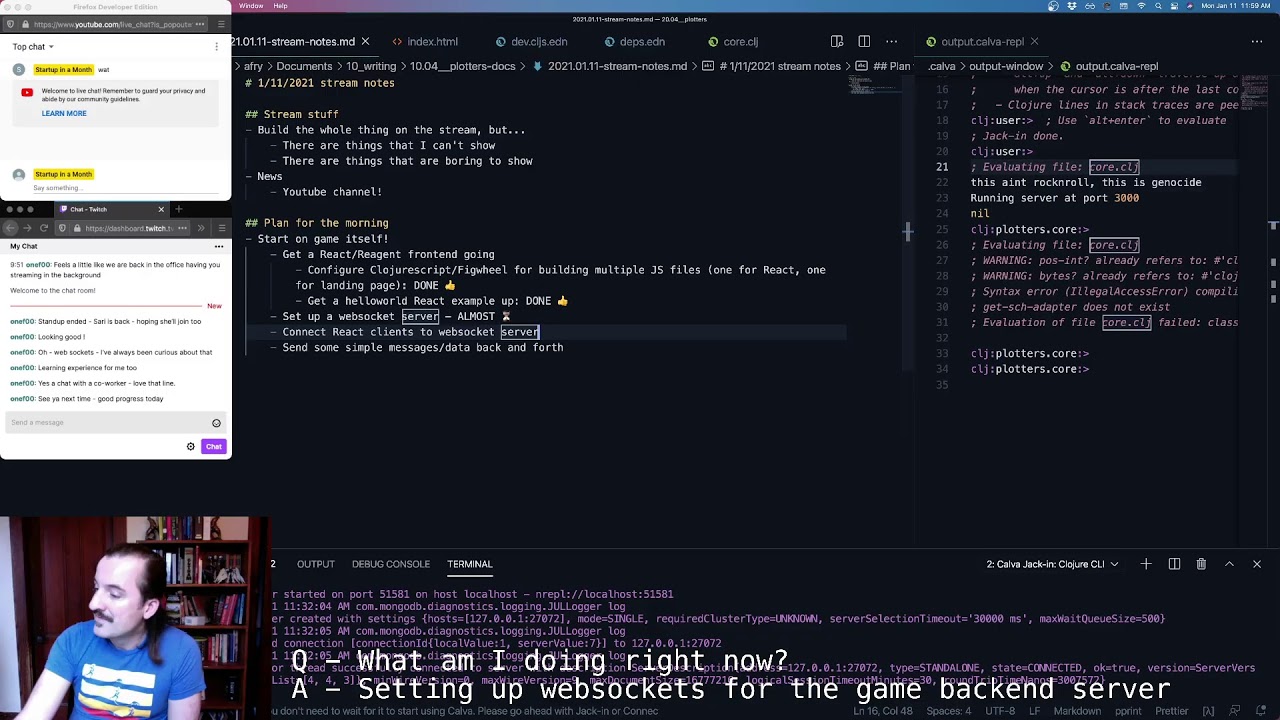1280x720 pixels.
Task: Click the purple Chat button in Twitch
Action: (x=214, y=447)
